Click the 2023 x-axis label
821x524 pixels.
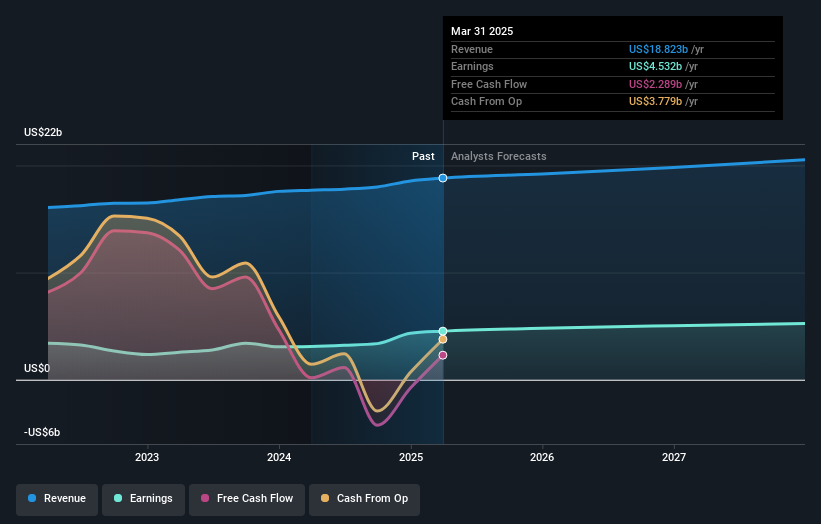pos(147,457)
